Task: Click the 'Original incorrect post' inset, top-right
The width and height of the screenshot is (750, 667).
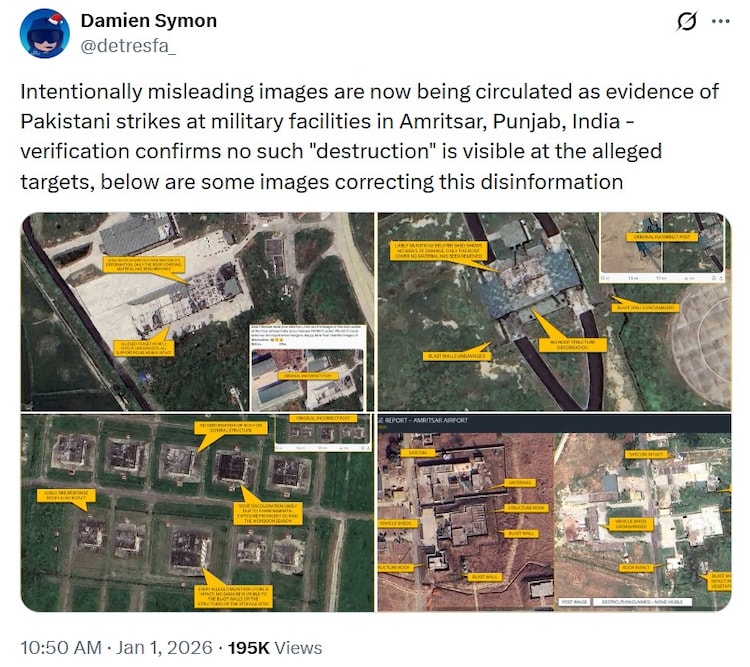Action: coord(662,247)
